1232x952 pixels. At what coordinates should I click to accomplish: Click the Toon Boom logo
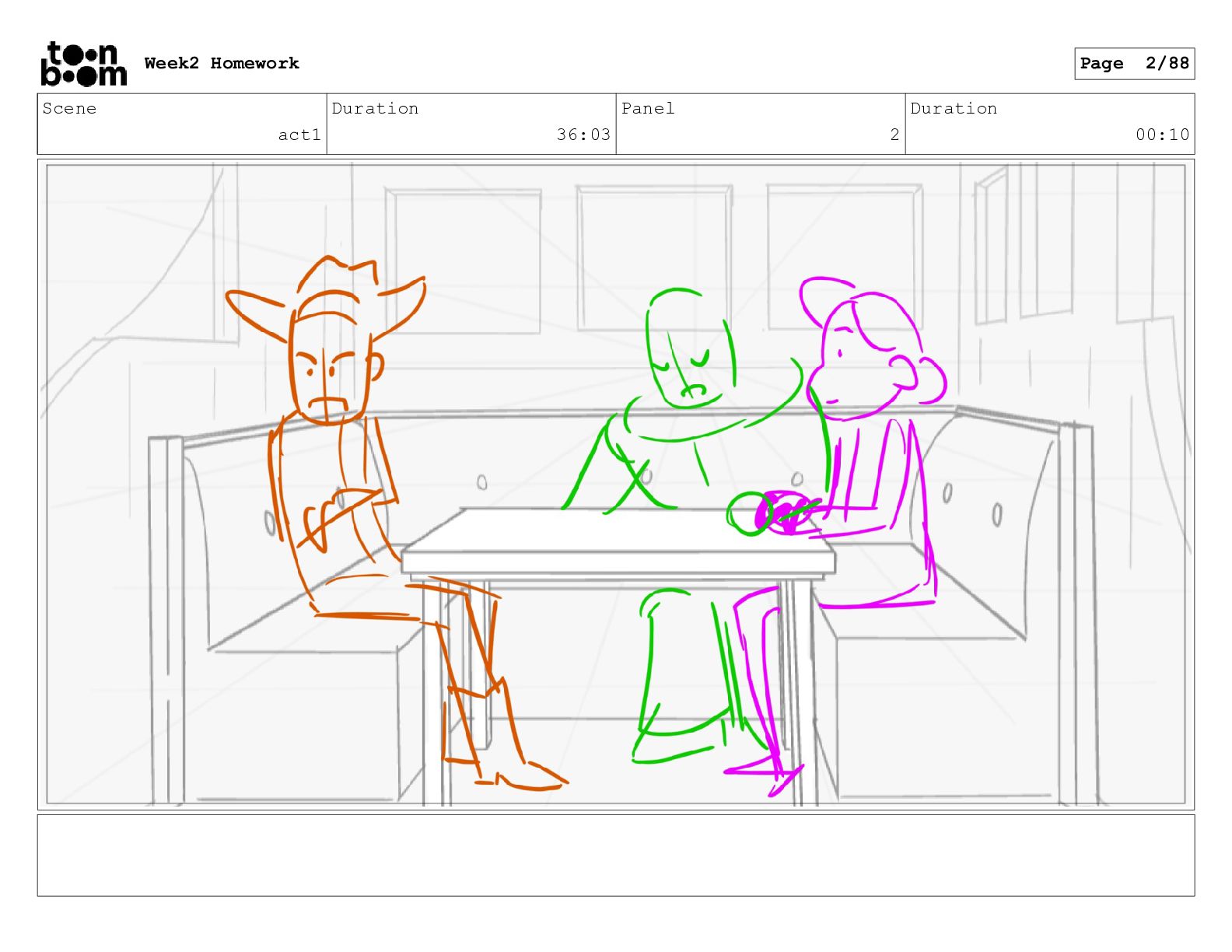pos(83,64)
